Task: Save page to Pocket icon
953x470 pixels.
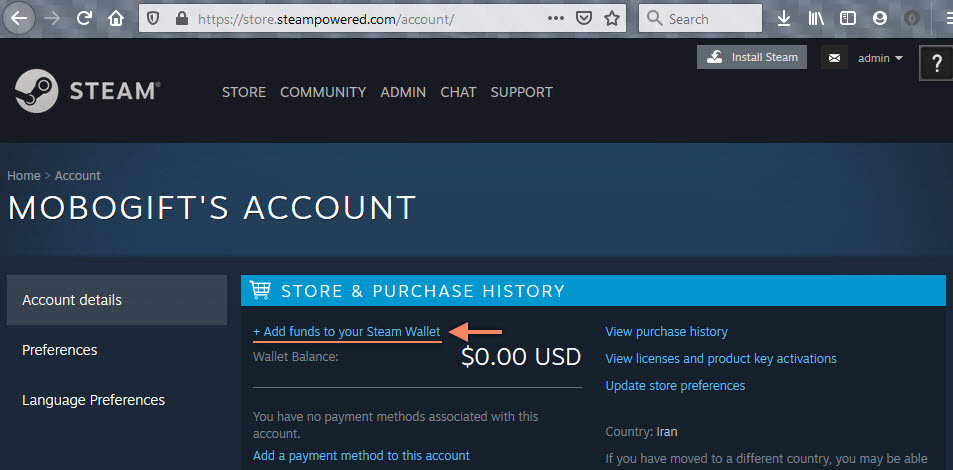Action: point(584,18)
